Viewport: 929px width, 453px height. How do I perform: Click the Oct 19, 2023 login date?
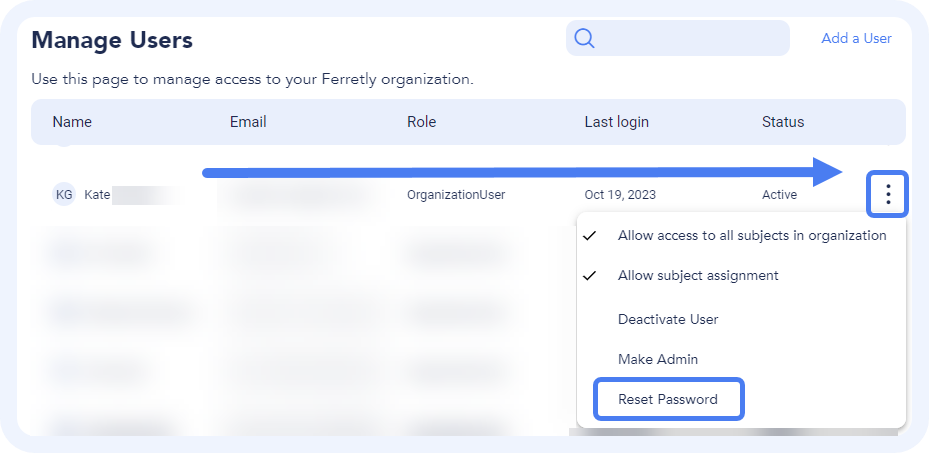(x=620, y=195)
